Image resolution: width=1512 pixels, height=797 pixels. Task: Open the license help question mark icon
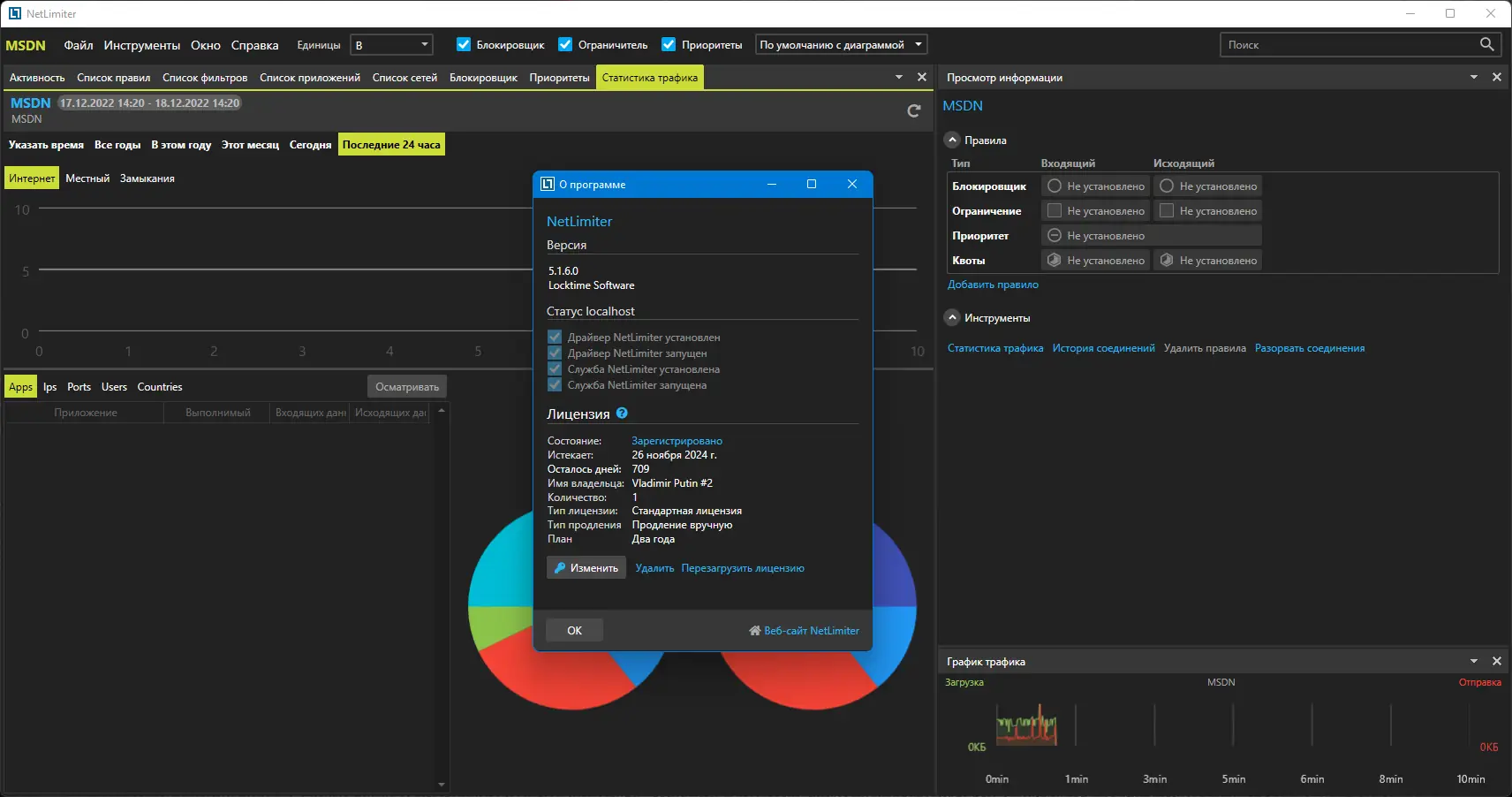coord(622,413)
